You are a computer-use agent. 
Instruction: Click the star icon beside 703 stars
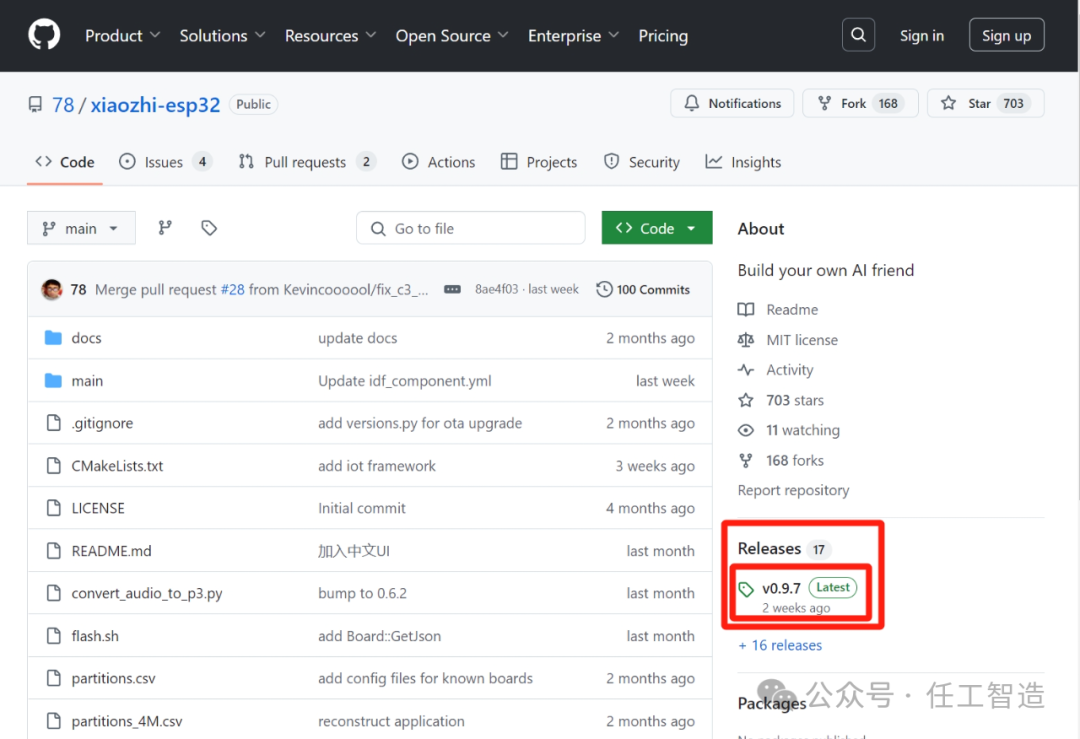click(746, 400)
